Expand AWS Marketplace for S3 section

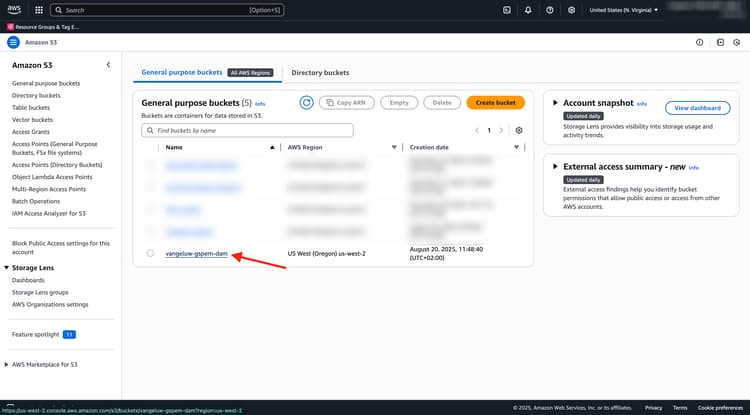coord(6,364)
